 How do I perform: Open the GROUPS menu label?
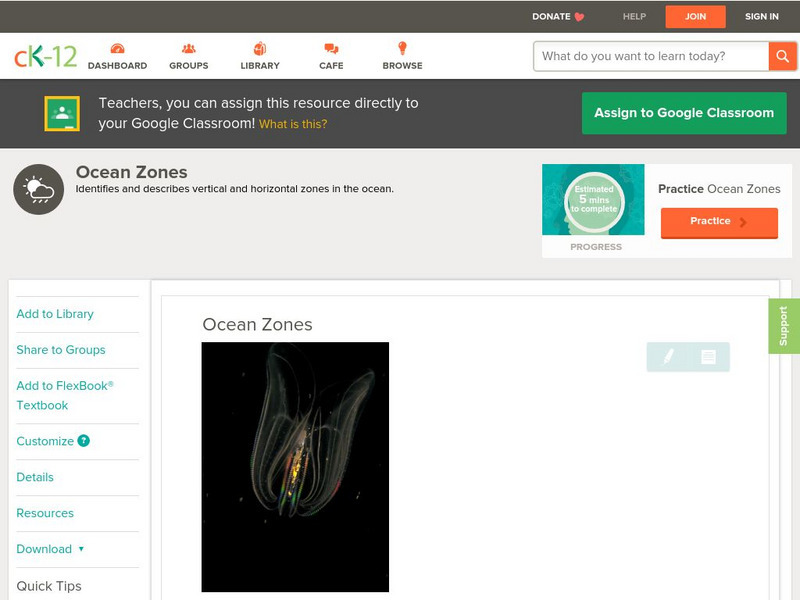pos(189,66)
